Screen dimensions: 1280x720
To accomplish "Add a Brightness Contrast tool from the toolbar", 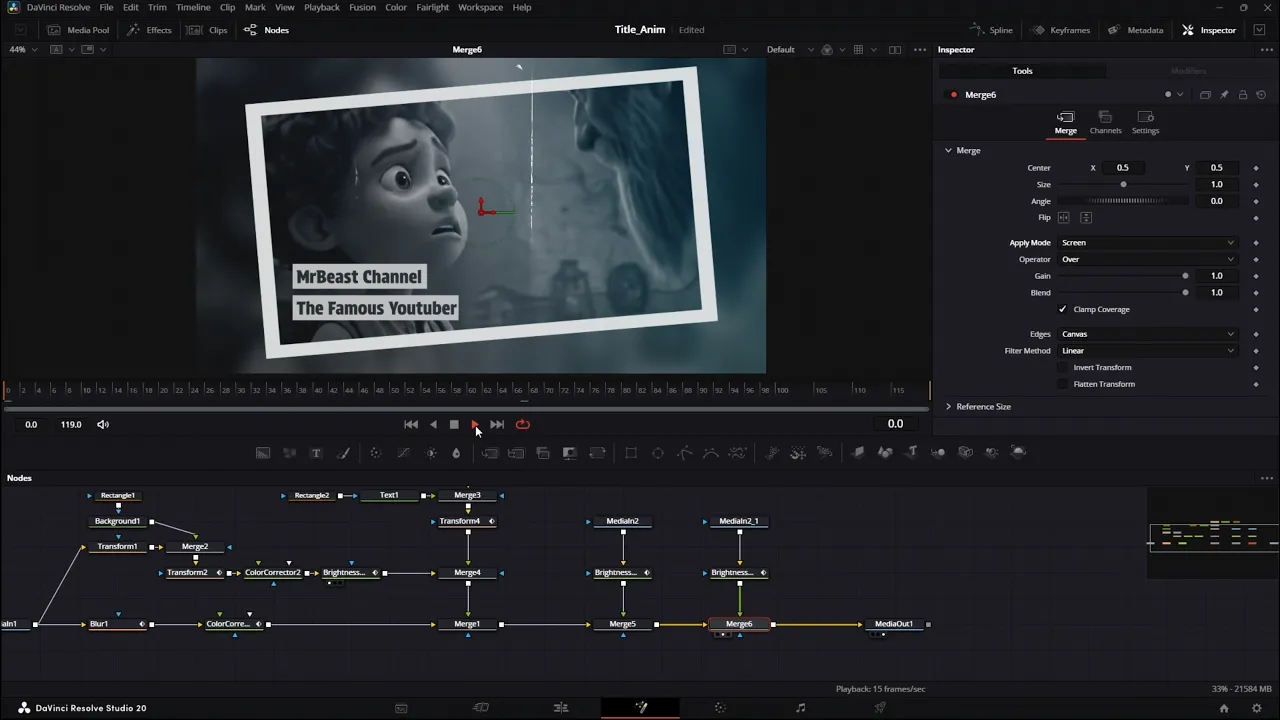I will pyautogui.click(x=431, y=453).
